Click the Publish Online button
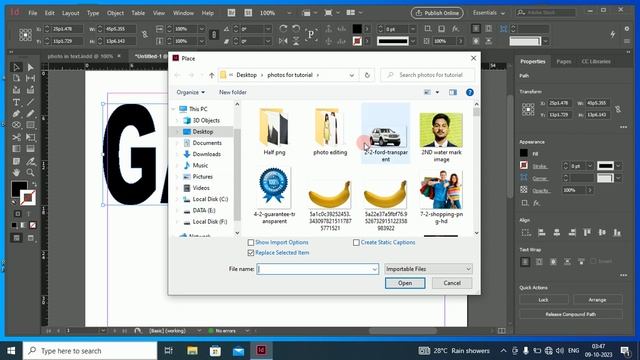 tap(437, 13)
